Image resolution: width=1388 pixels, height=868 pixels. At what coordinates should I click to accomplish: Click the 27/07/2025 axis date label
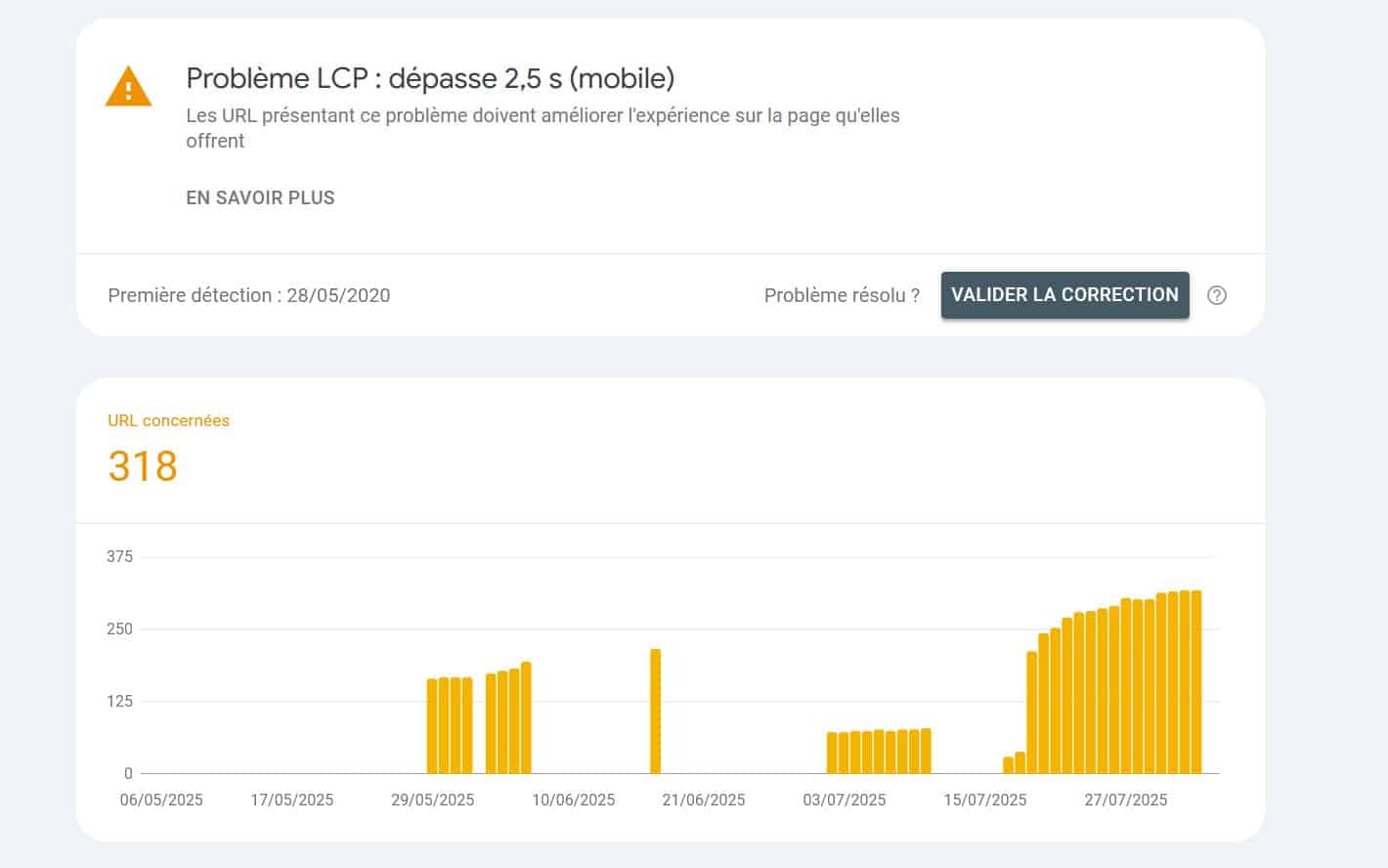point(1126,800)
